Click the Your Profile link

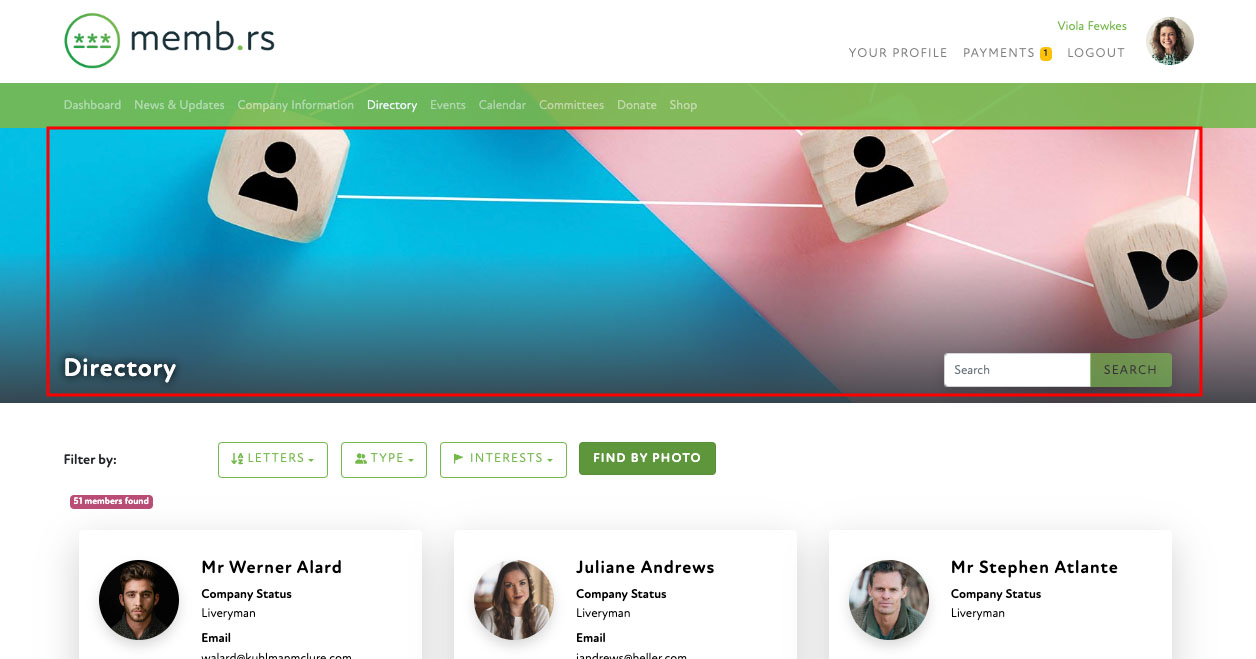898,53
